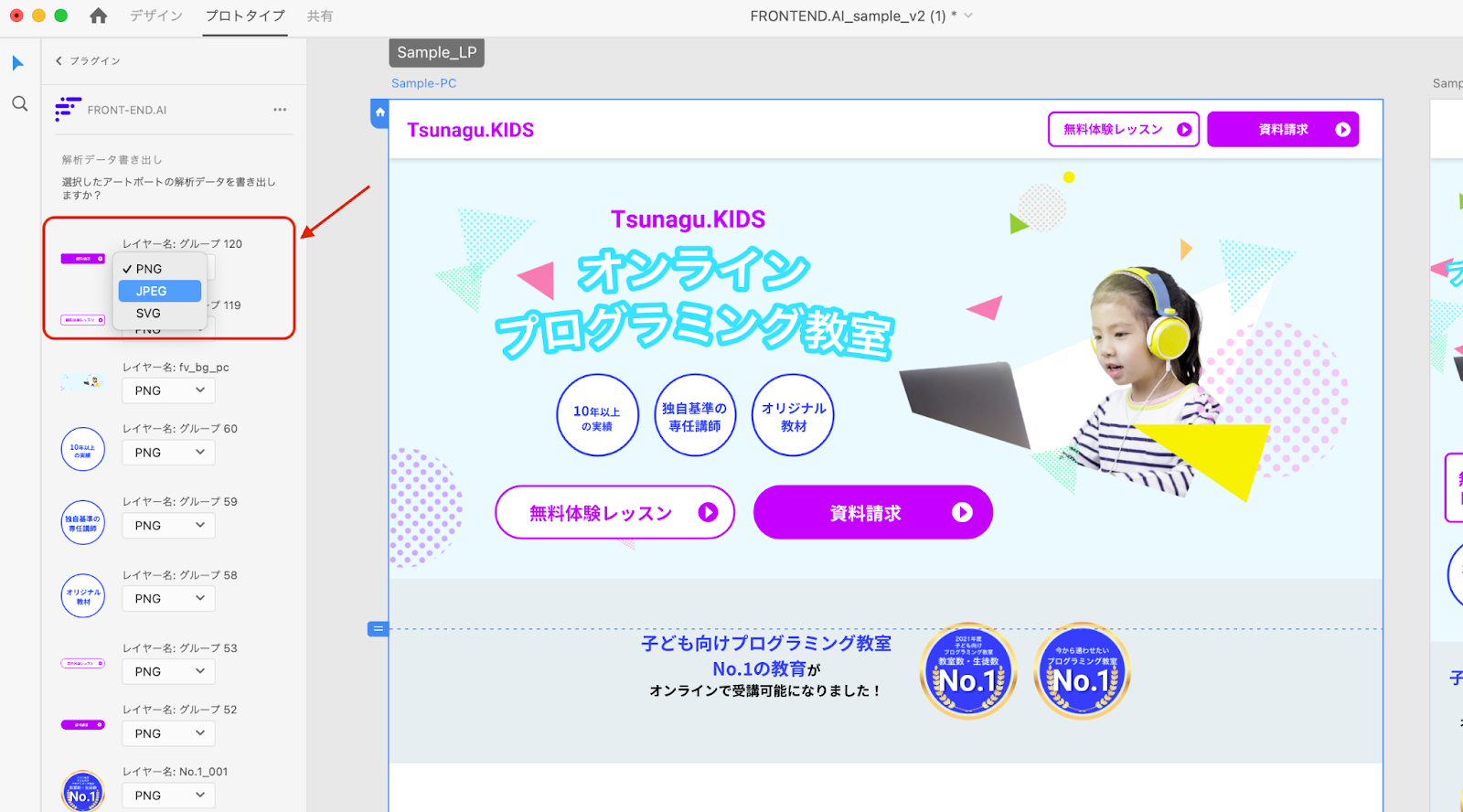Screen dimensions: 1463x812
Task: Switch to the デザイン tab
Action: (156, 16)
